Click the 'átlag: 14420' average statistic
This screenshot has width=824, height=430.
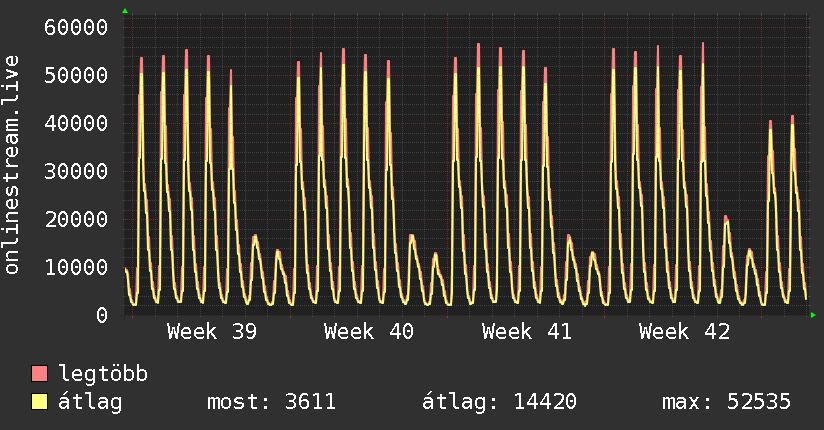[x=499, y=402]
